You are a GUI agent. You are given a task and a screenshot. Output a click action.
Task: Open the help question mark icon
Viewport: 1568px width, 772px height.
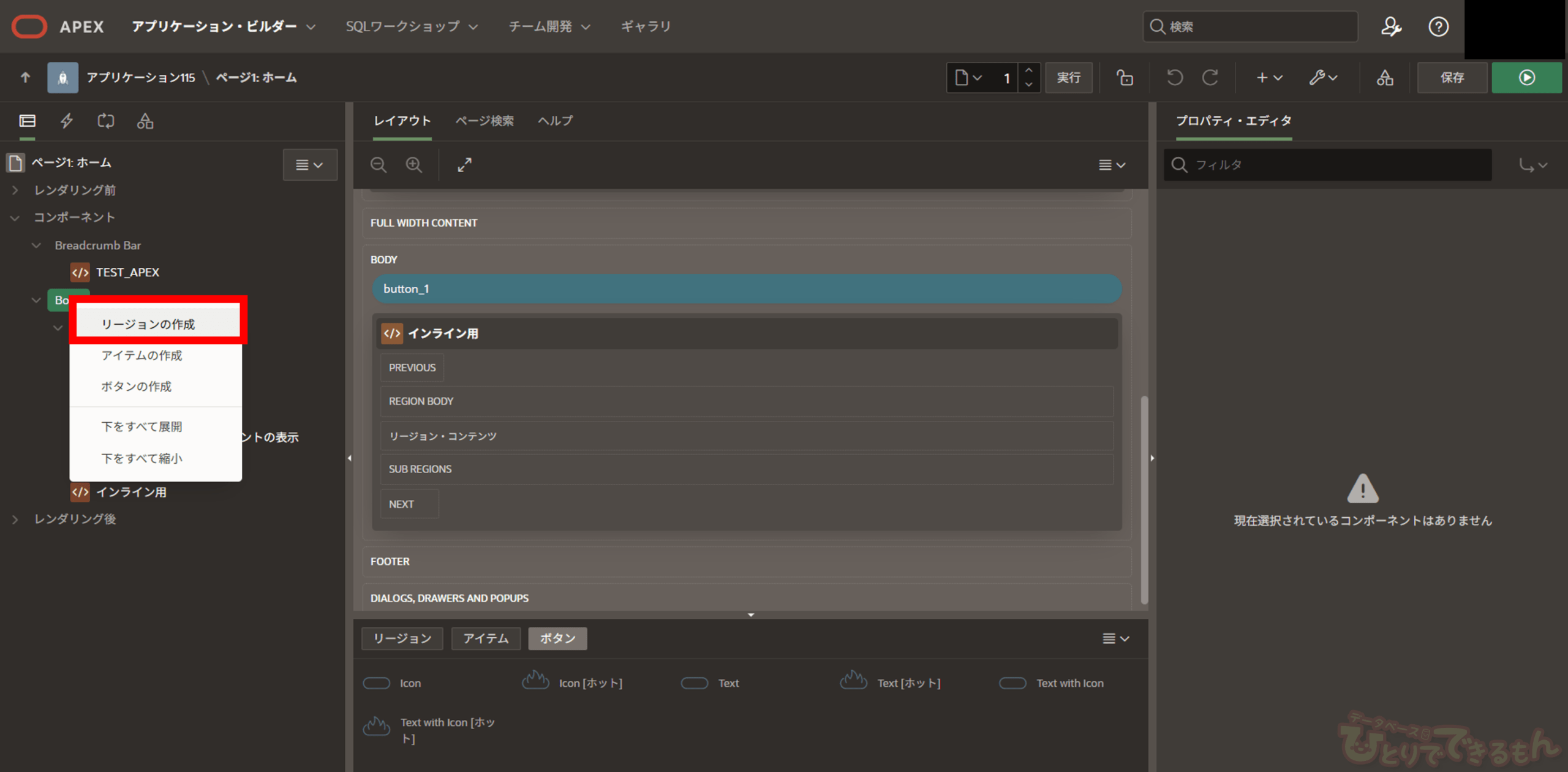tap(1438, 26)
